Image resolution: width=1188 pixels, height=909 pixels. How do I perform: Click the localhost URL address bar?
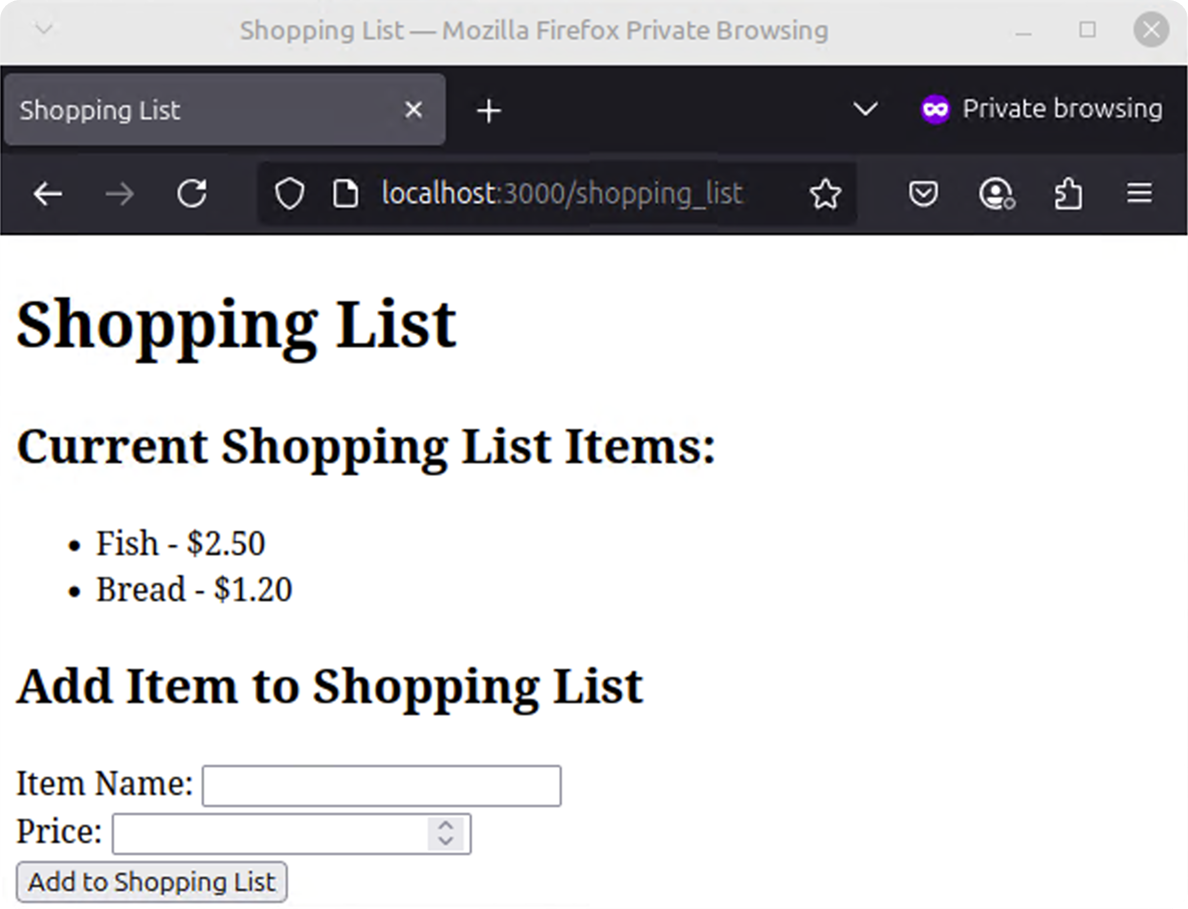click(560, 194)
